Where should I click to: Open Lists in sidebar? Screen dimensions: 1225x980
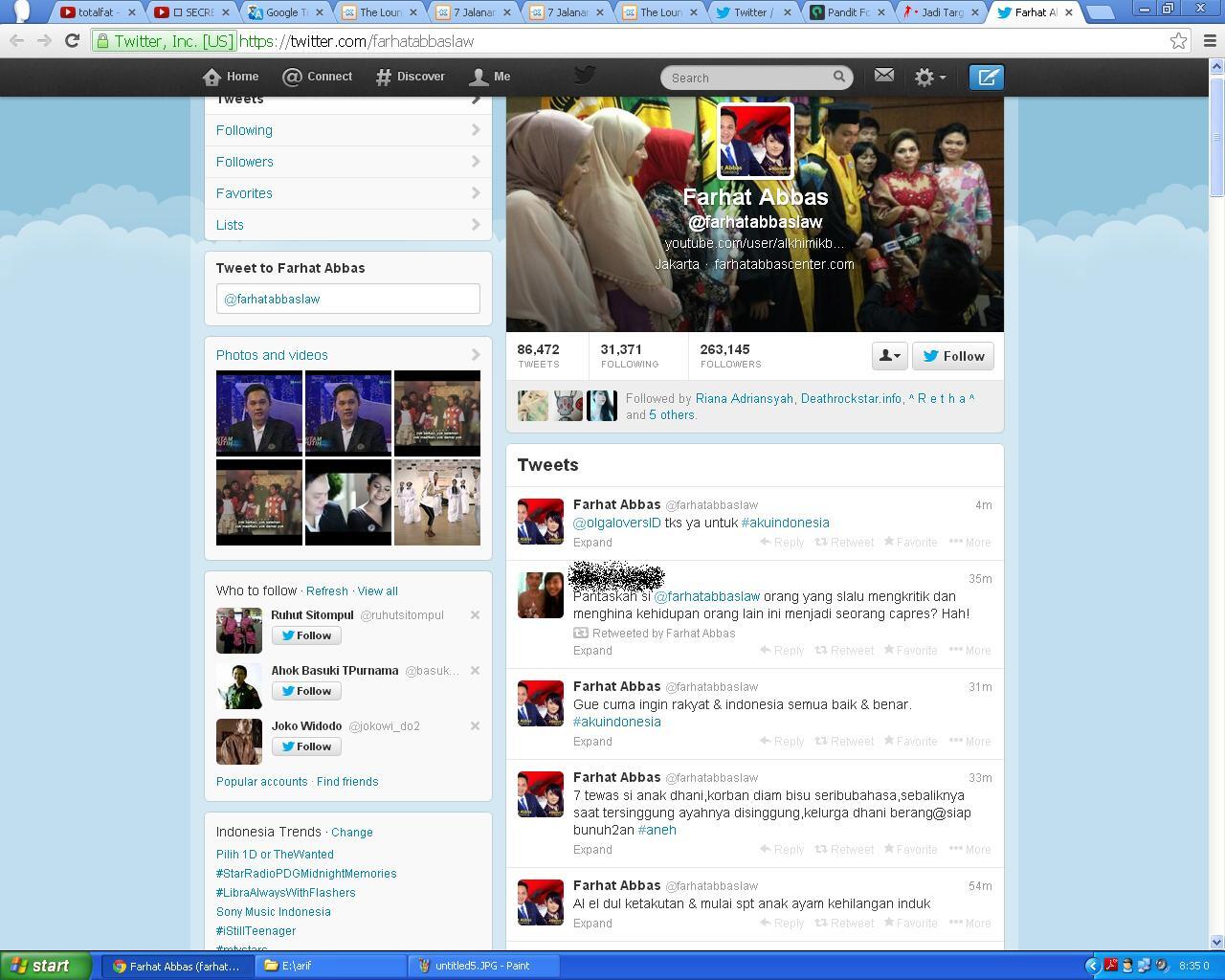coord(348,225)
